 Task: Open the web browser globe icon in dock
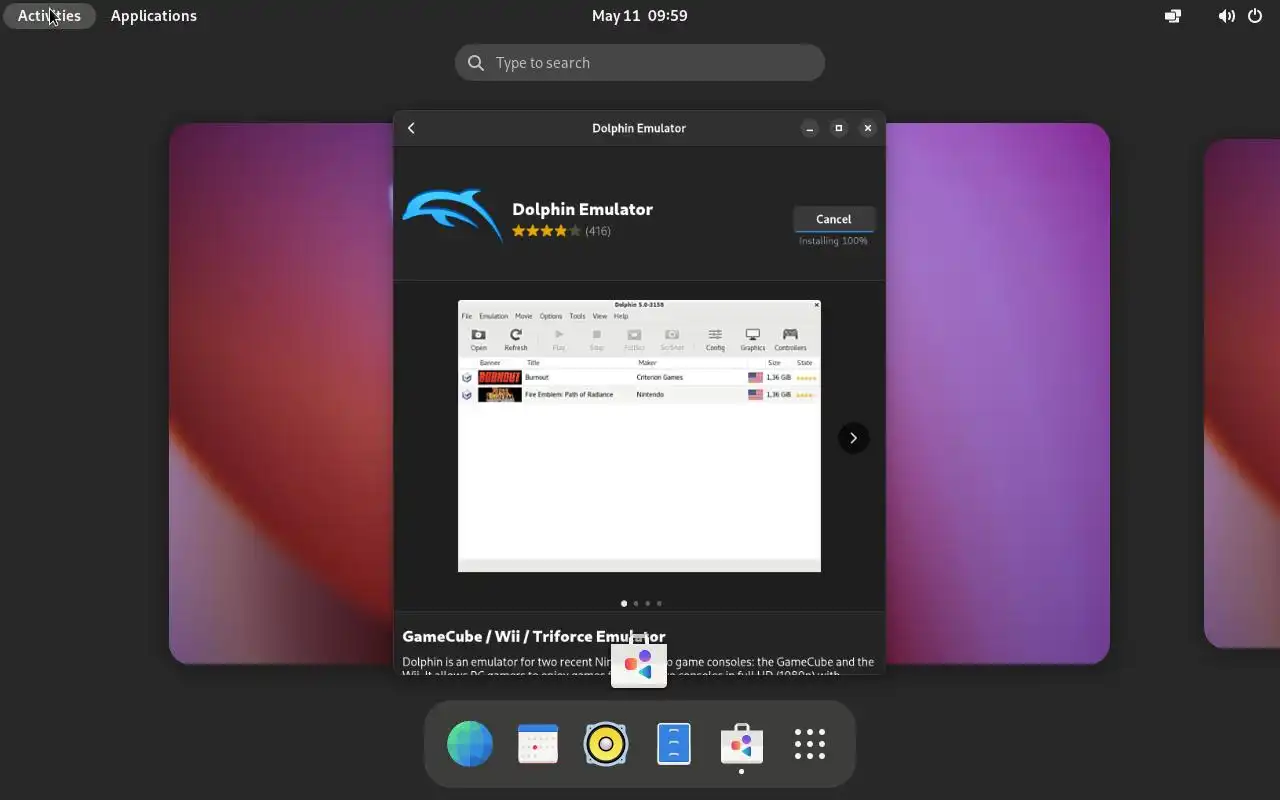470,744
